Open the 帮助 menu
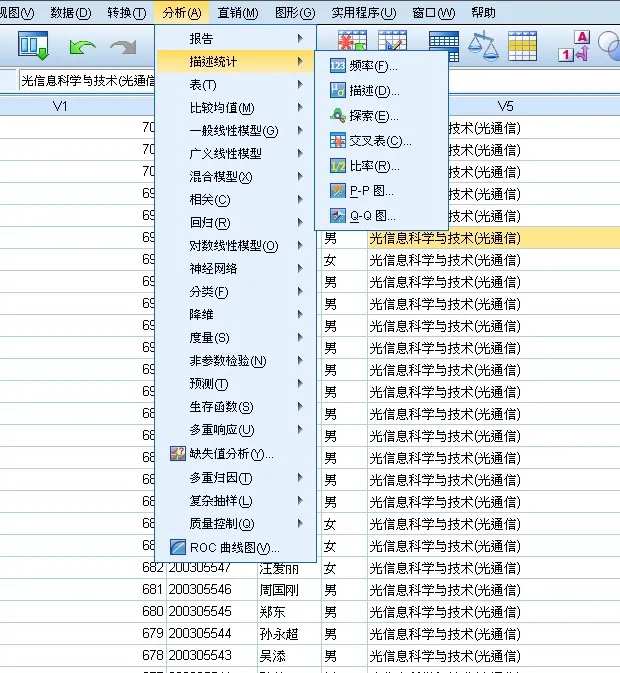The image size is (620, 673). point(483,13)
